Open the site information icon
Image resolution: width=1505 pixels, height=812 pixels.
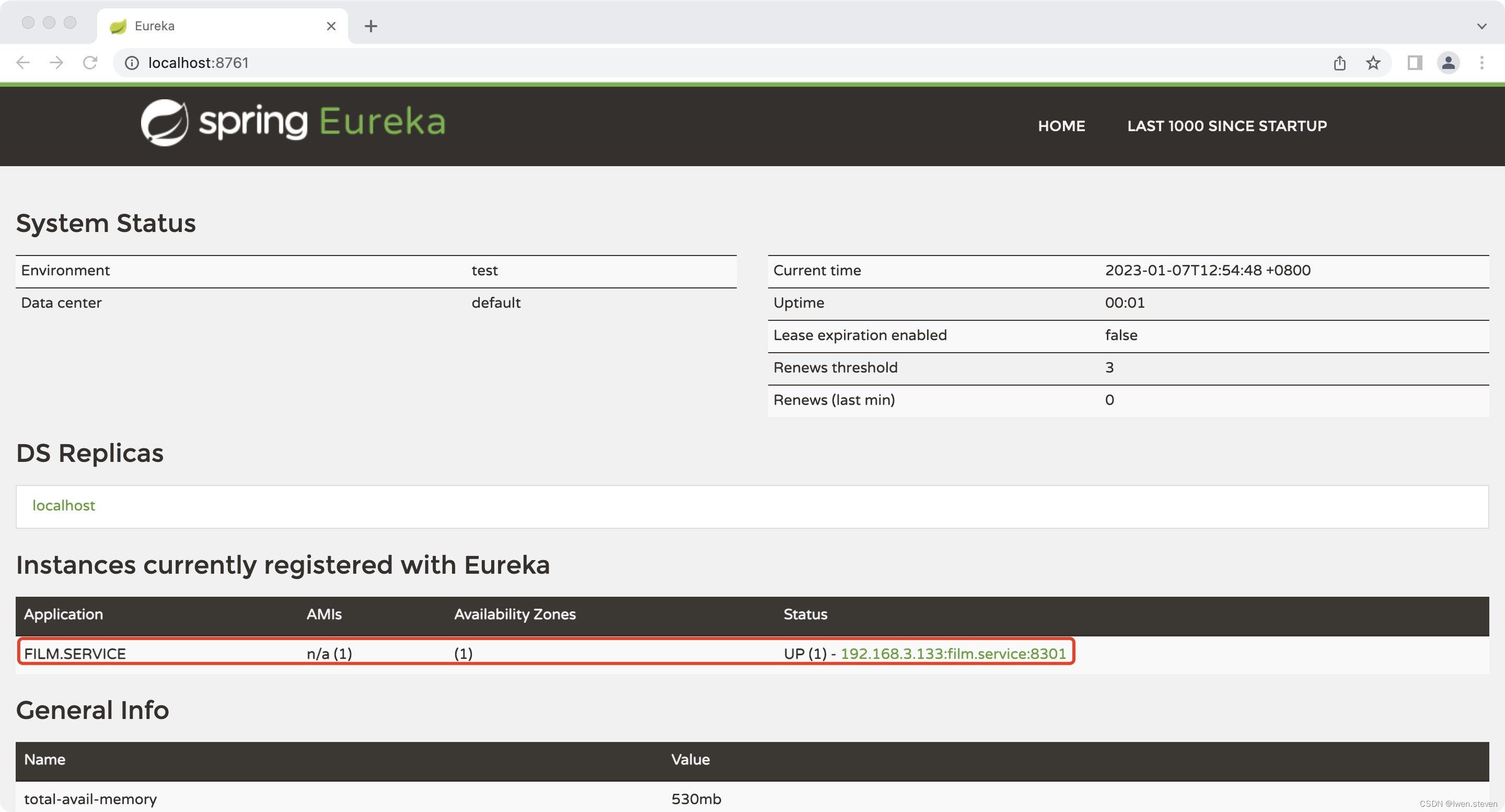(x=132, y=63)
